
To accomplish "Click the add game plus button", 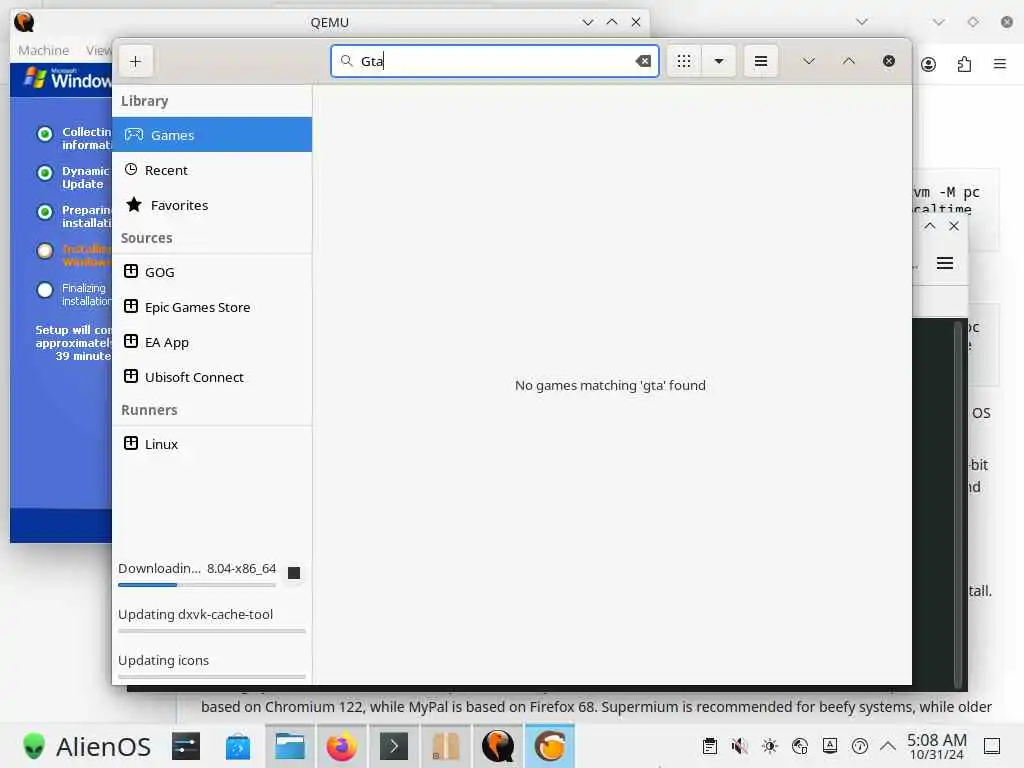I will 135,61.
